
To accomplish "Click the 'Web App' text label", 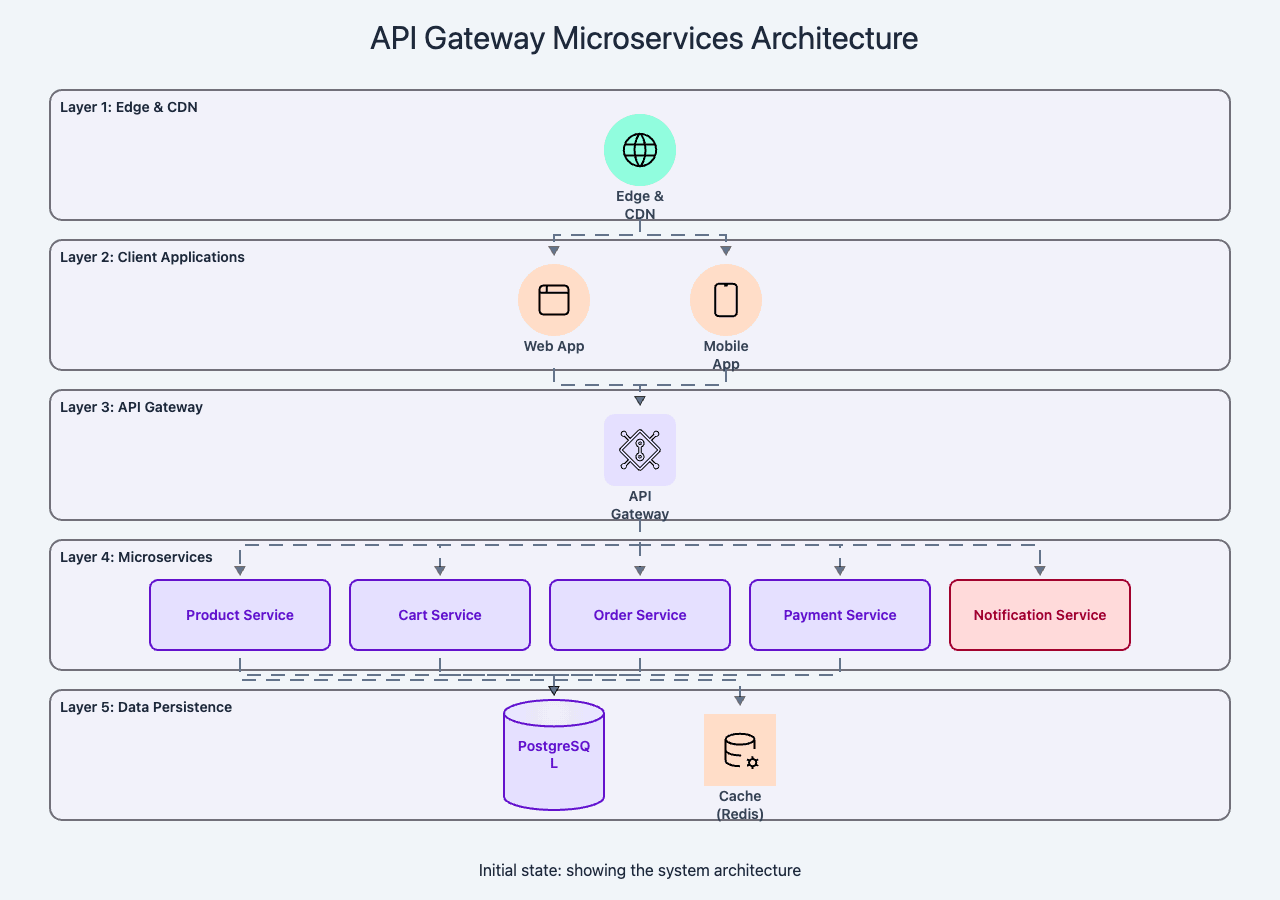I will [x=554, y=346].
